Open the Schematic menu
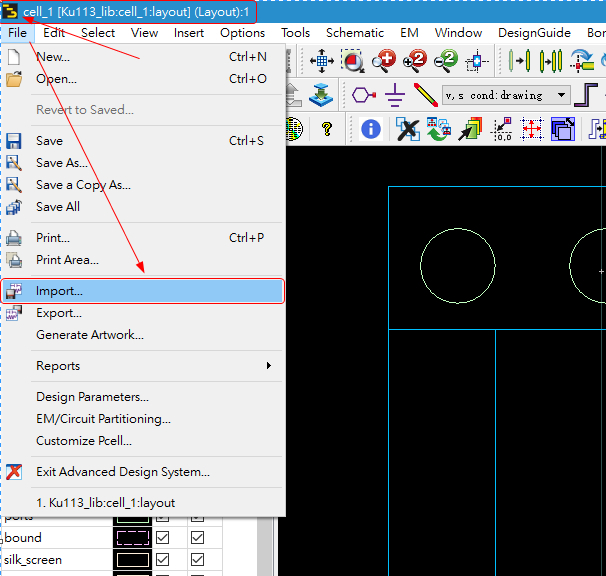Screen dimensions: 606x576 click(x=355, y=33)
